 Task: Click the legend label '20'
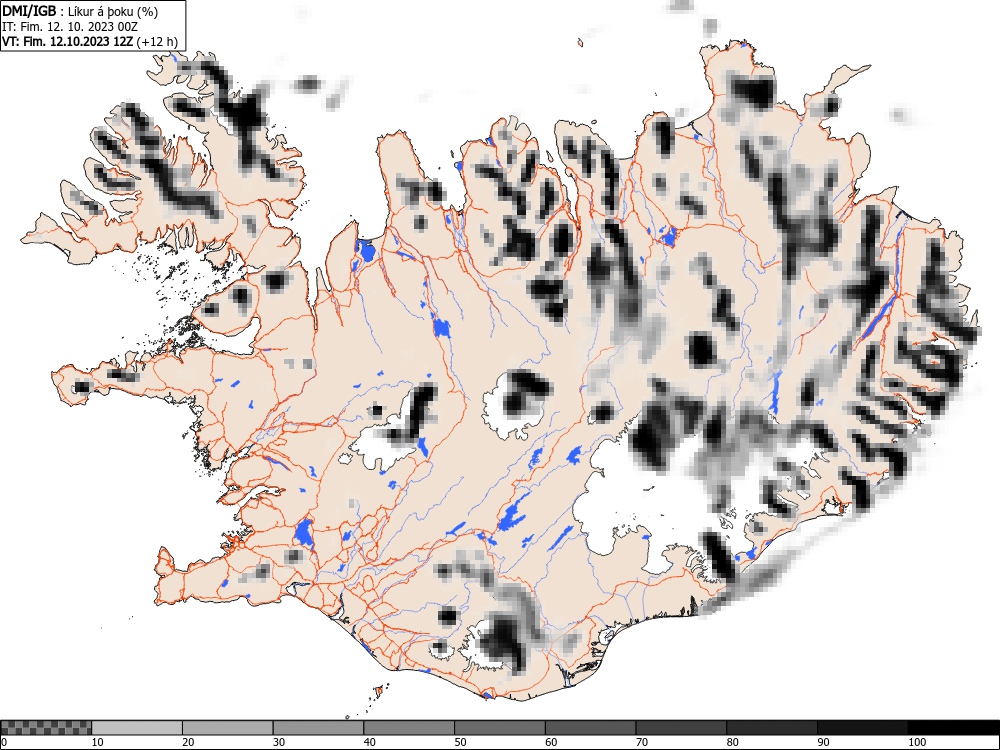(x=188, y=742)
